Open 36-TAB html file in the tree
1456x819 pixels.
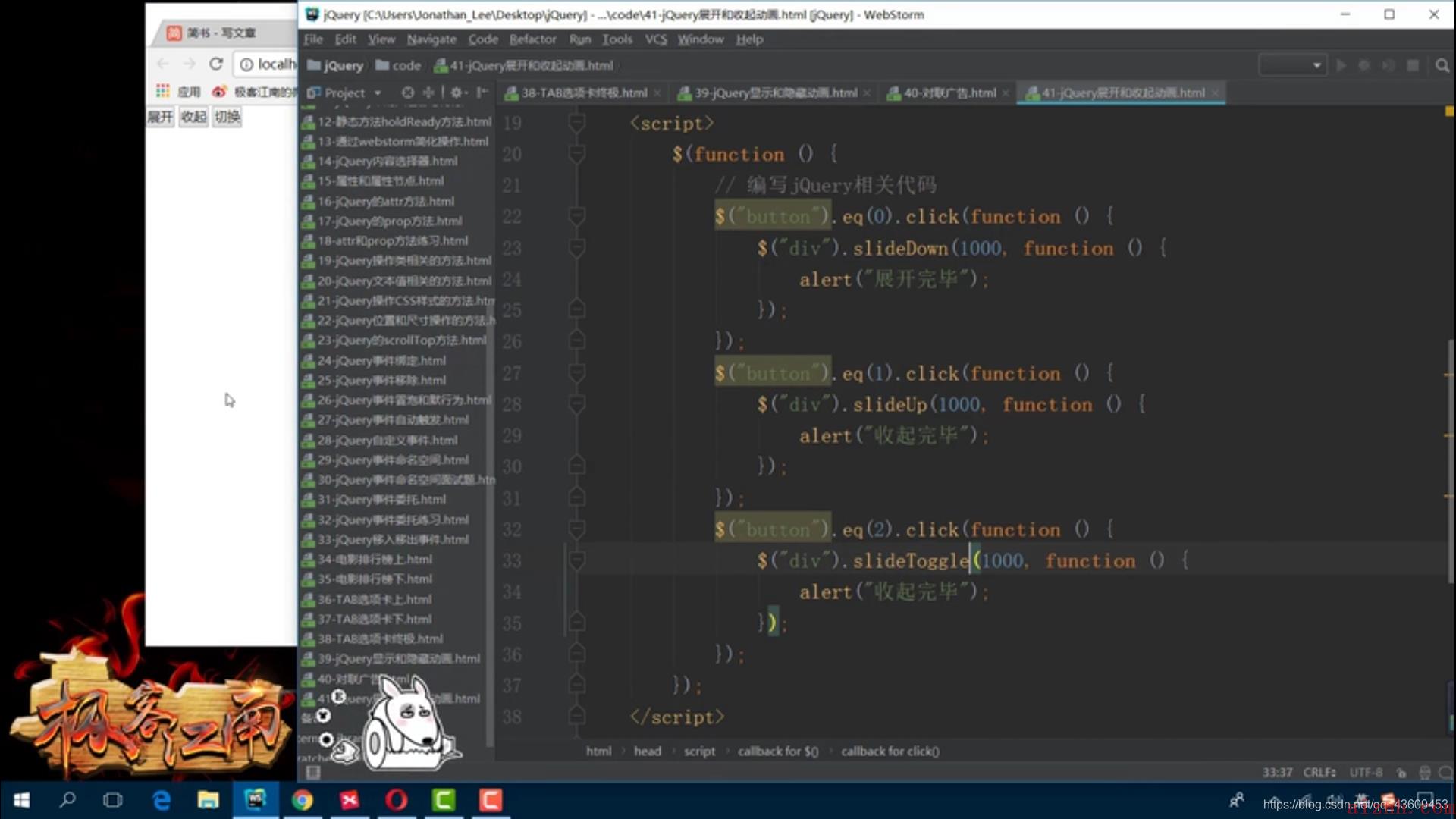click(367, 599)
